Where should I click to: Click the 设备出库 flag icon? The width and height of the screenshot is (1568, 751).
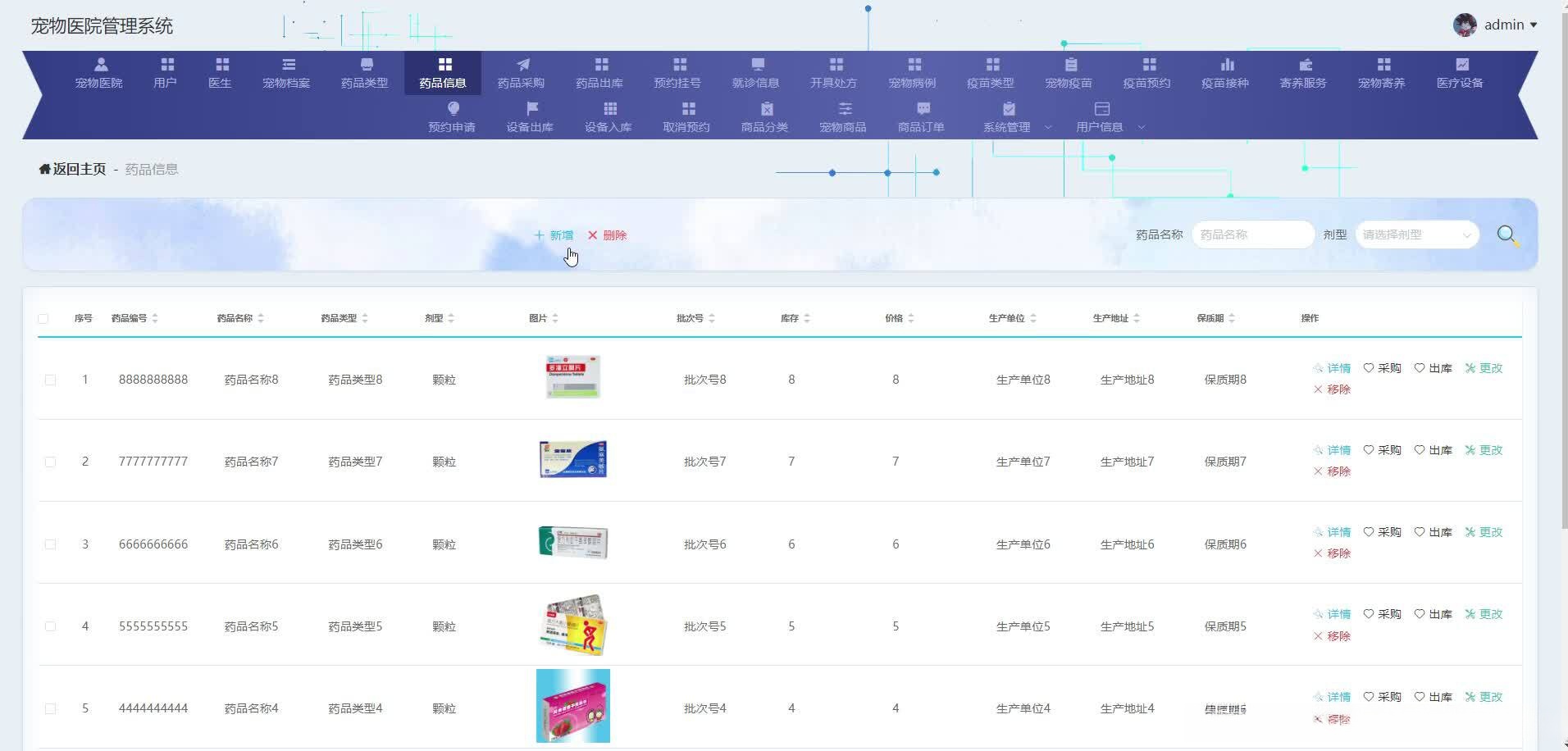click(x=531, y=107)
